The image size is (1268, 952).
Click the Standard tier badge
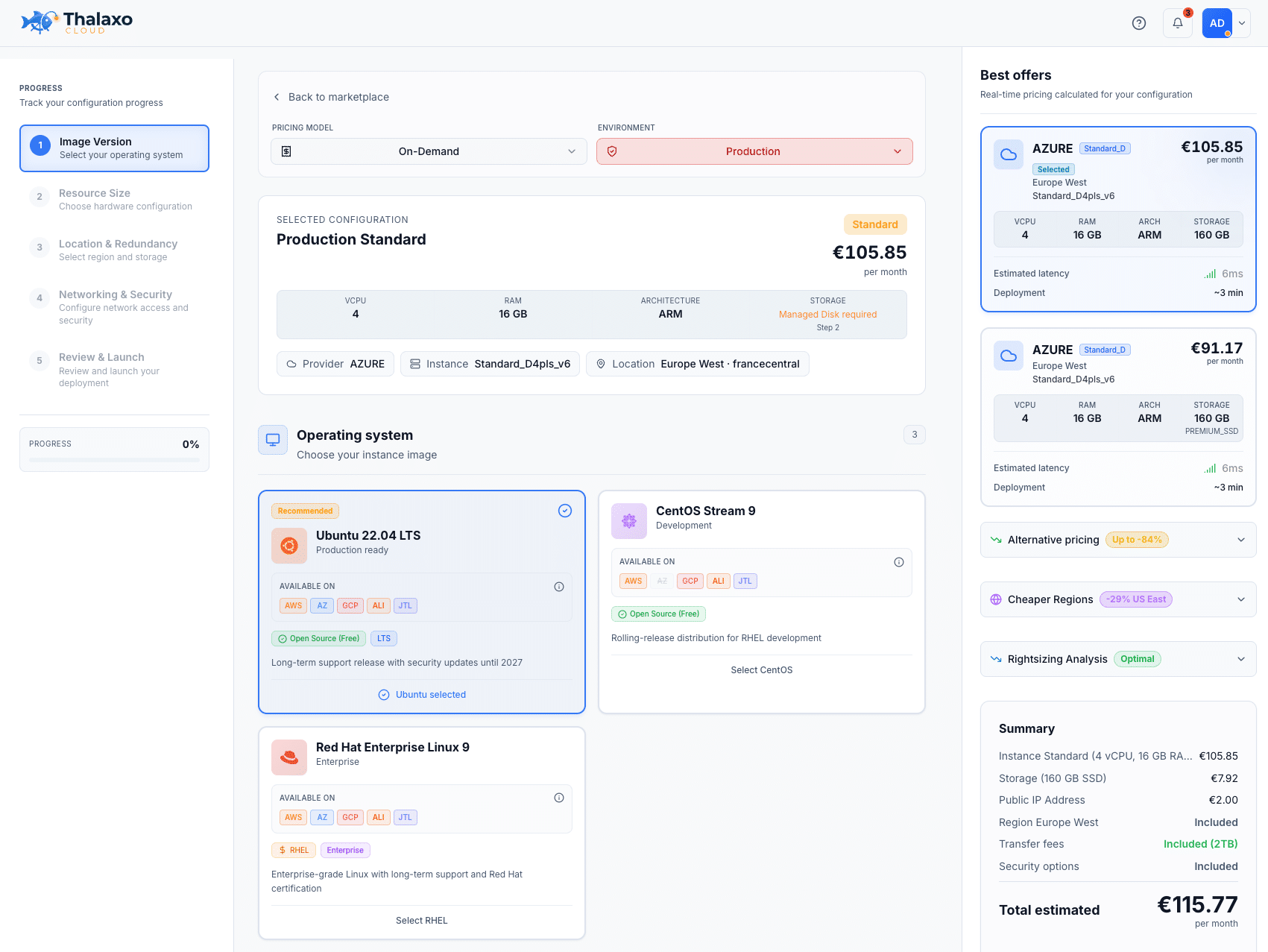click(x=875, y=224)
